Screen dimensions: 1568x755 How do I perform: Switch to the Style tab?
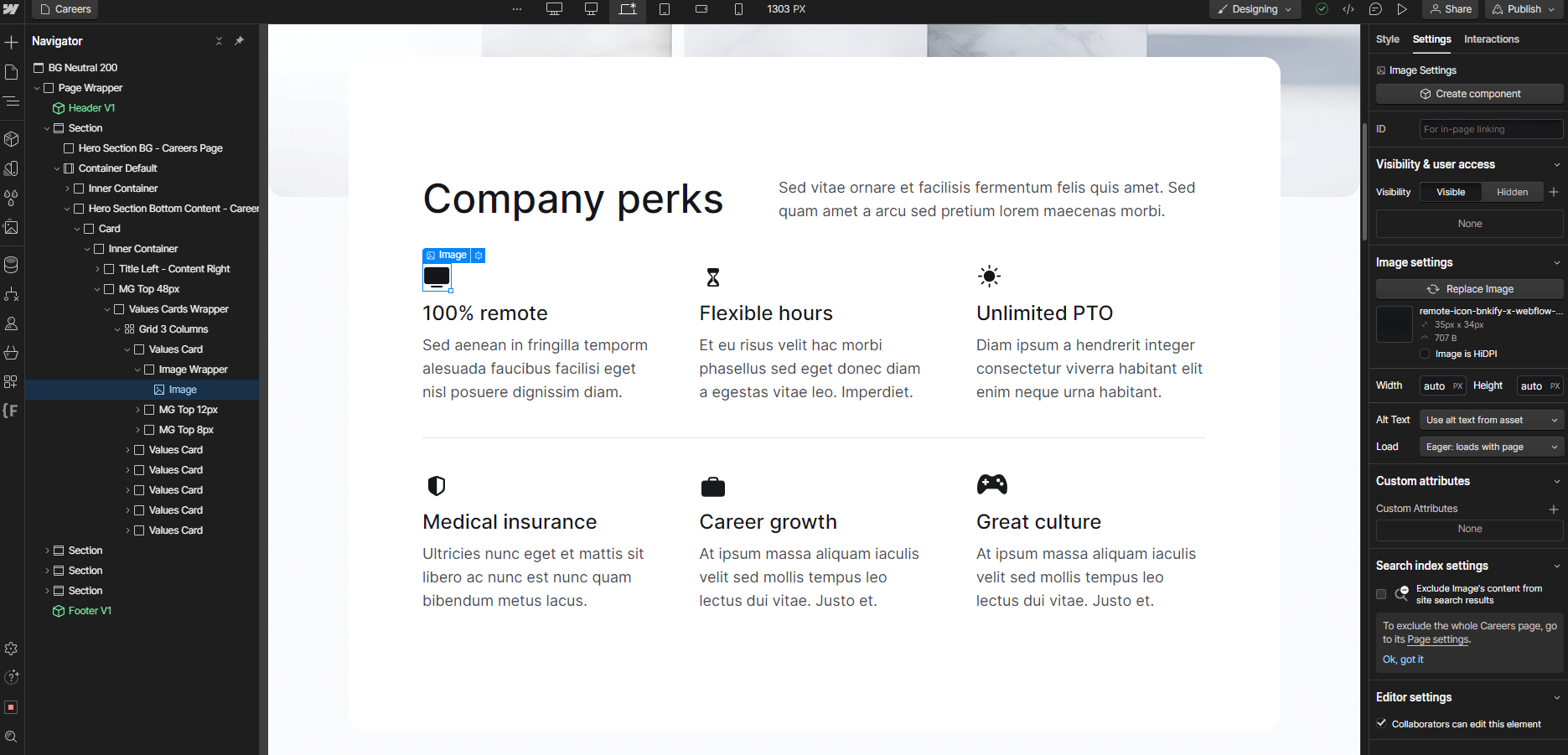[1387, 39]
